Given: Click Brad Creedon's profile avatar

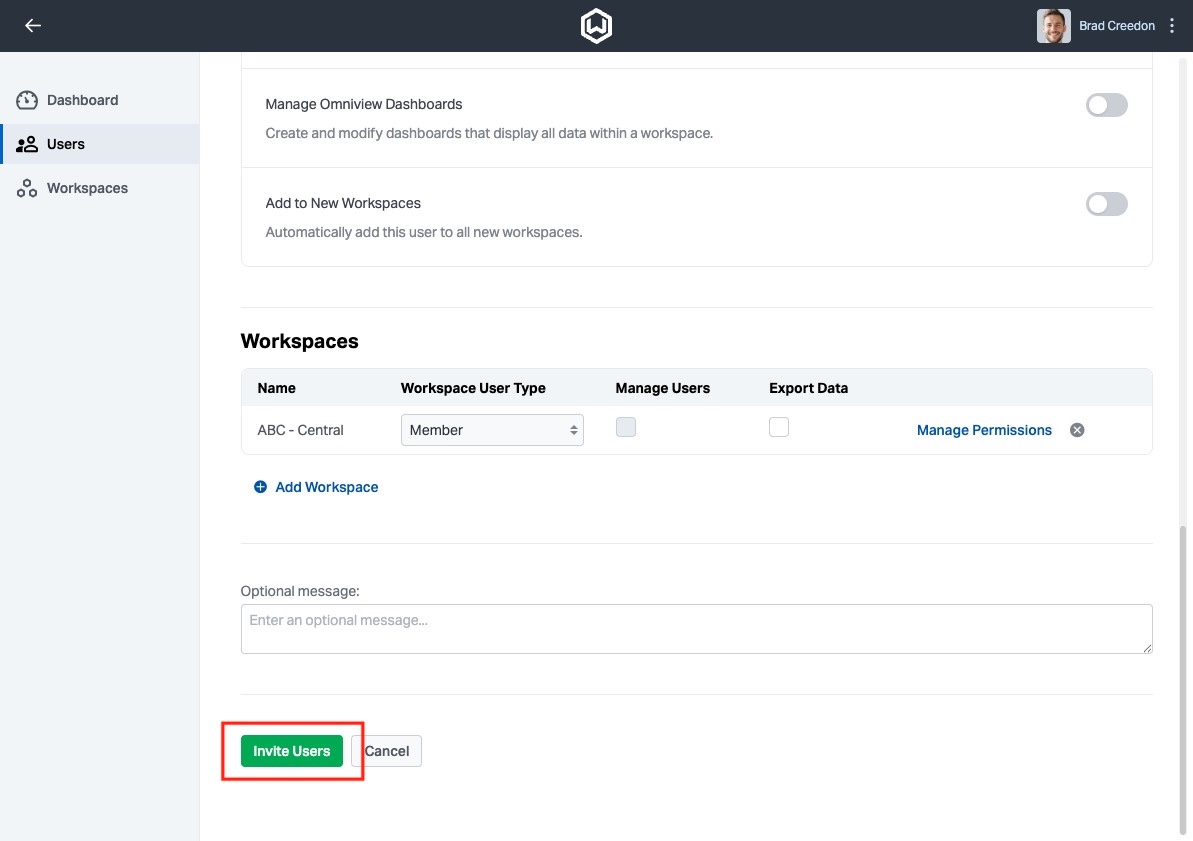Looking at the screenshot, I should [1053, 26].
